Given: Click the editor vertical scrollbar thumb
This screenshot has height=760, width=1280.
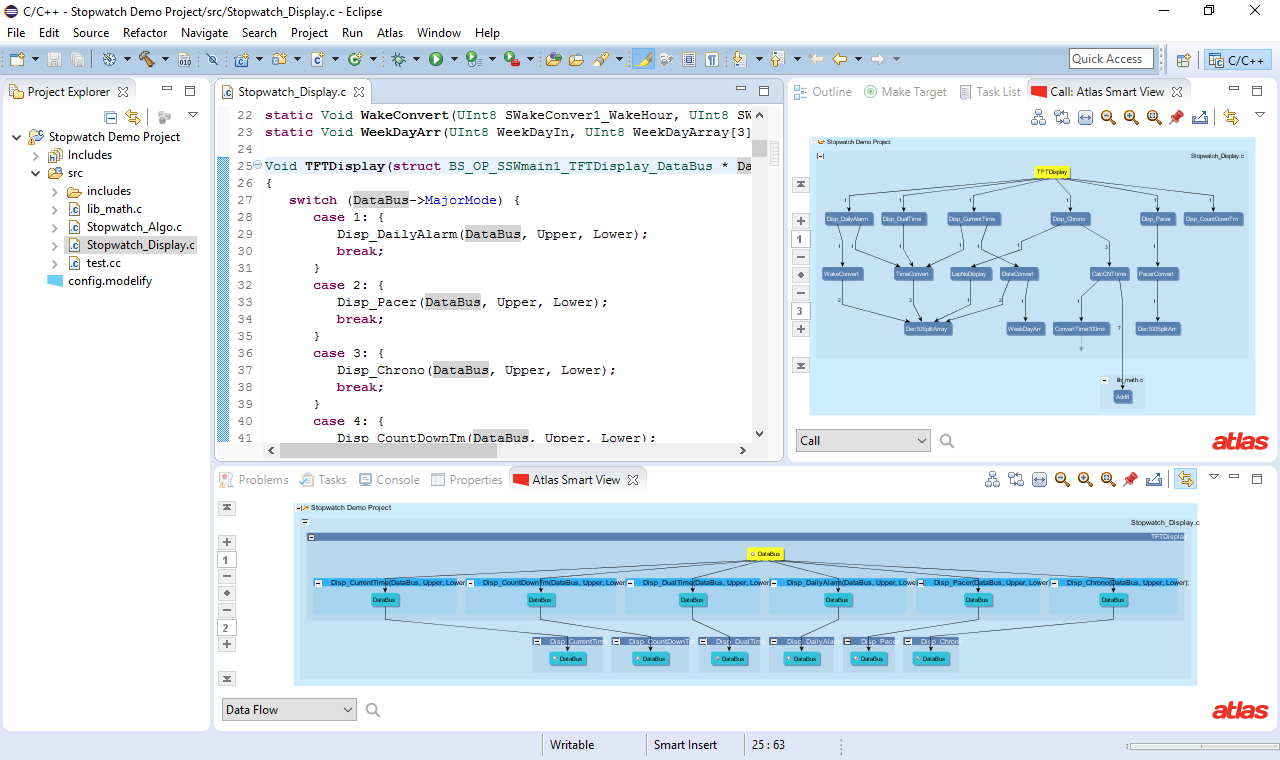Looking at the screenshot, I should (x=760, y=150).
